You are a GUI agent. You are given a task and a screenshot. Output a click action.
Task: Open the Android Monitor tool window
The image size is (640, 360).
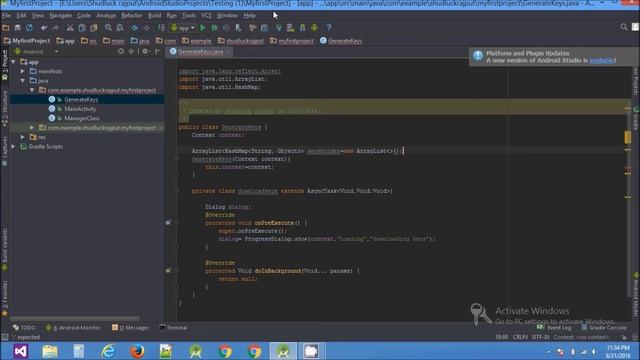pos(73,328)
